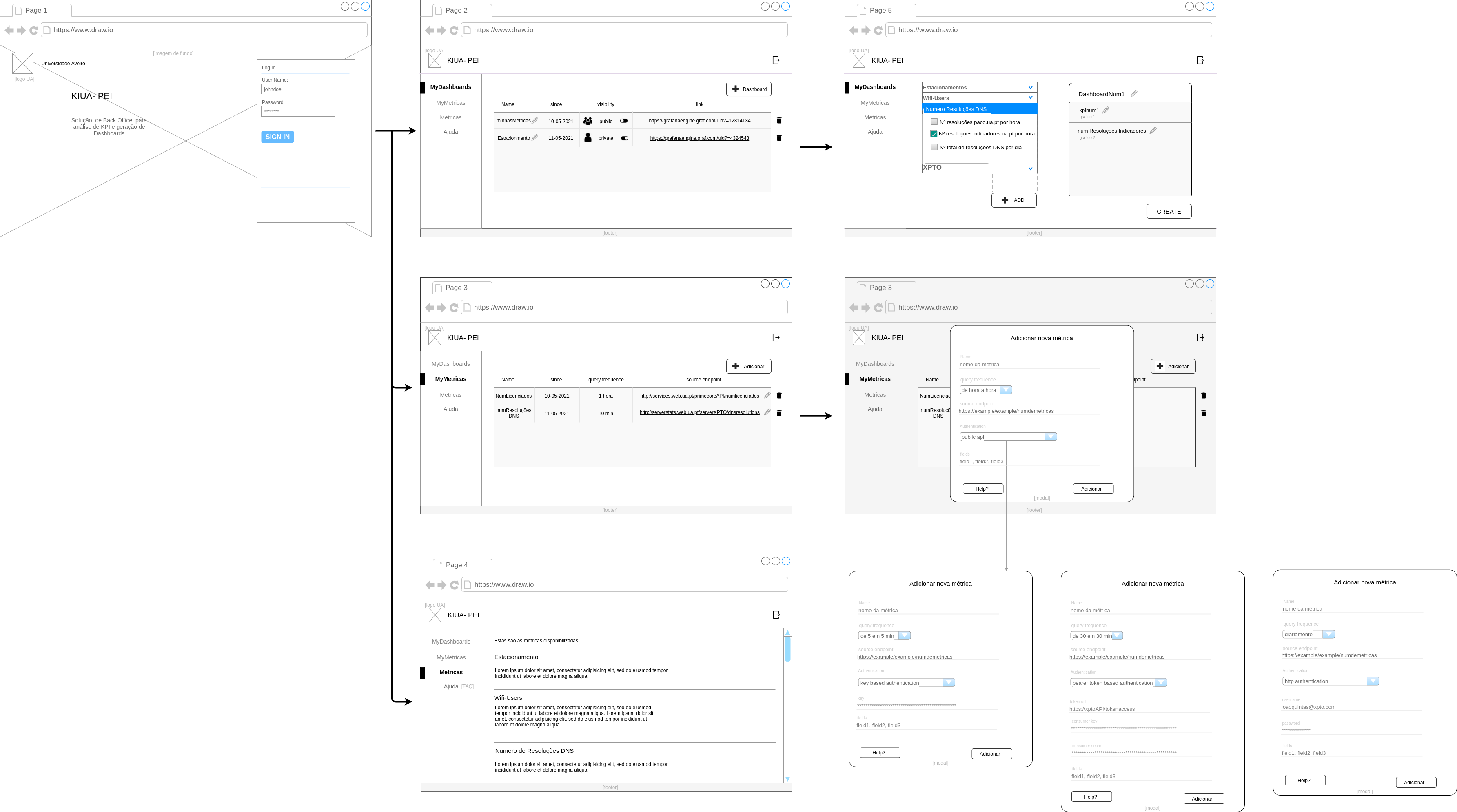Open Ajuda [FAQ] in Page 4 sidebar

(451, 686)
